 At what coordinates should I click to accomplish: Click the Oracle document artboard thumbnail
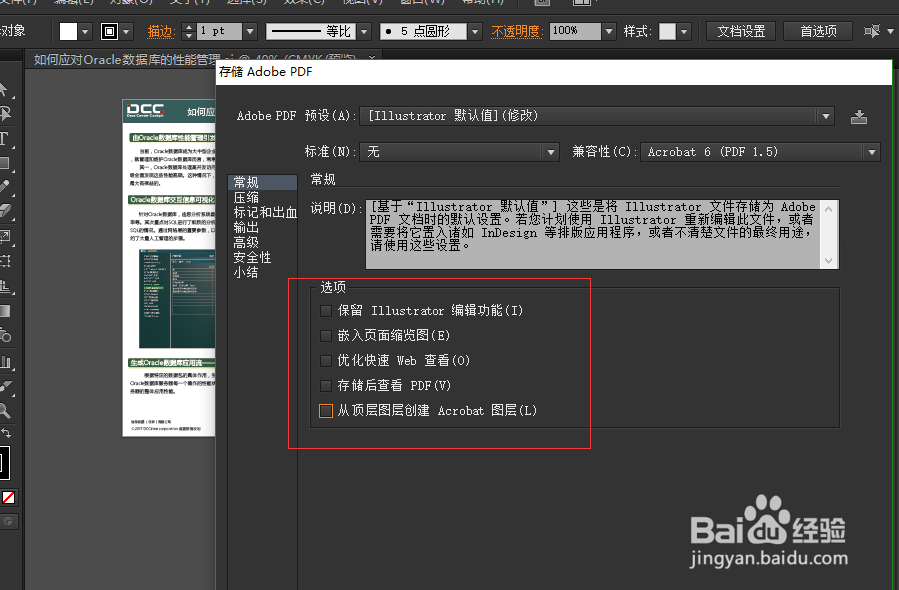click(169, 268)
